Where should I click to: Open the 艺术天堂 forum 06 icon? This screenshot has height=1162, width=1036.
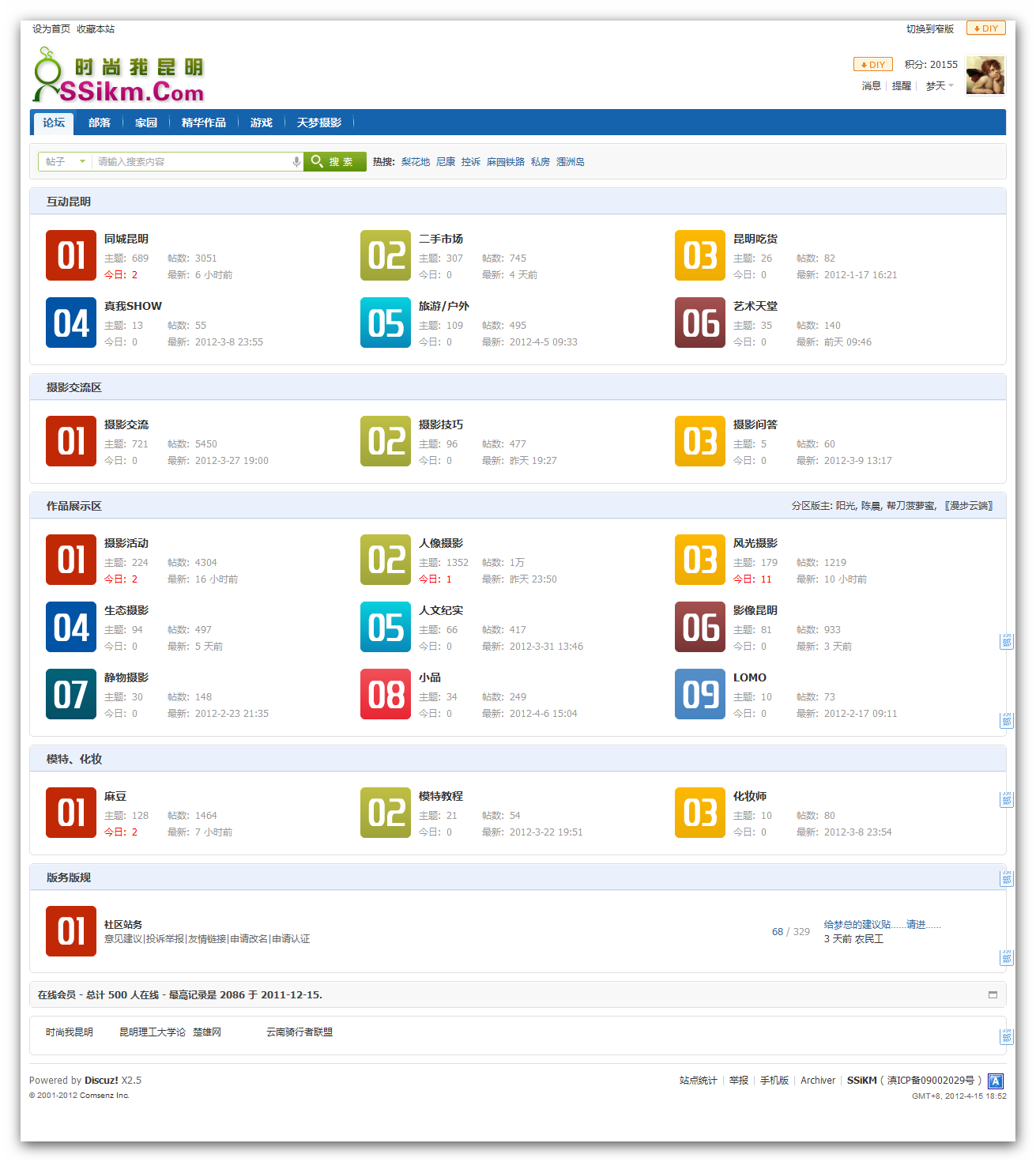point(700,323)
